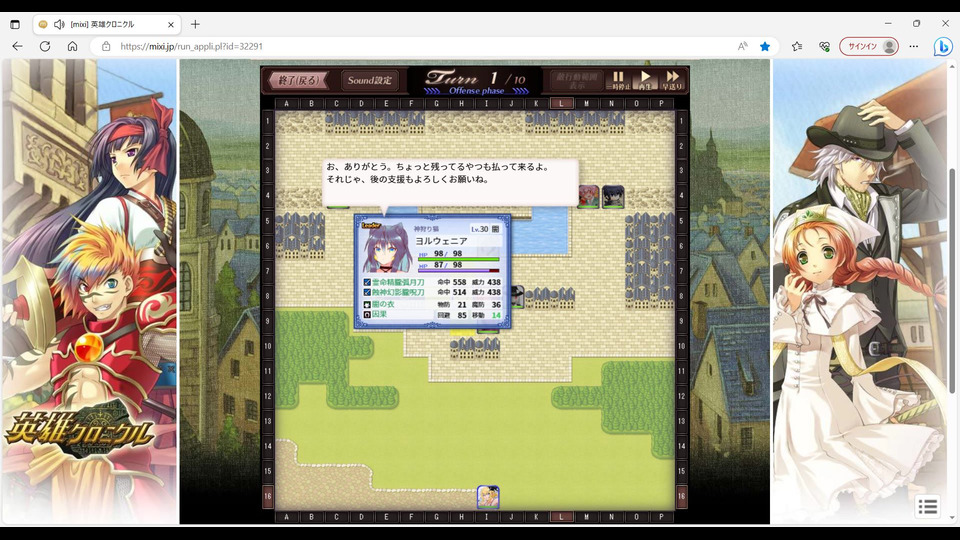Click the 魔防 36 stat

click(x=486, y=304)
